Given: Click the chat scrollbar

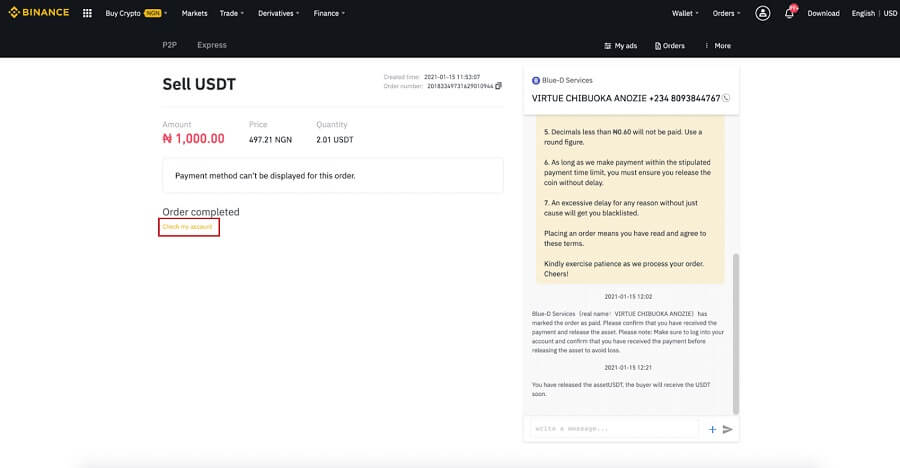Looking at the screenshot, I should point(736,333).
